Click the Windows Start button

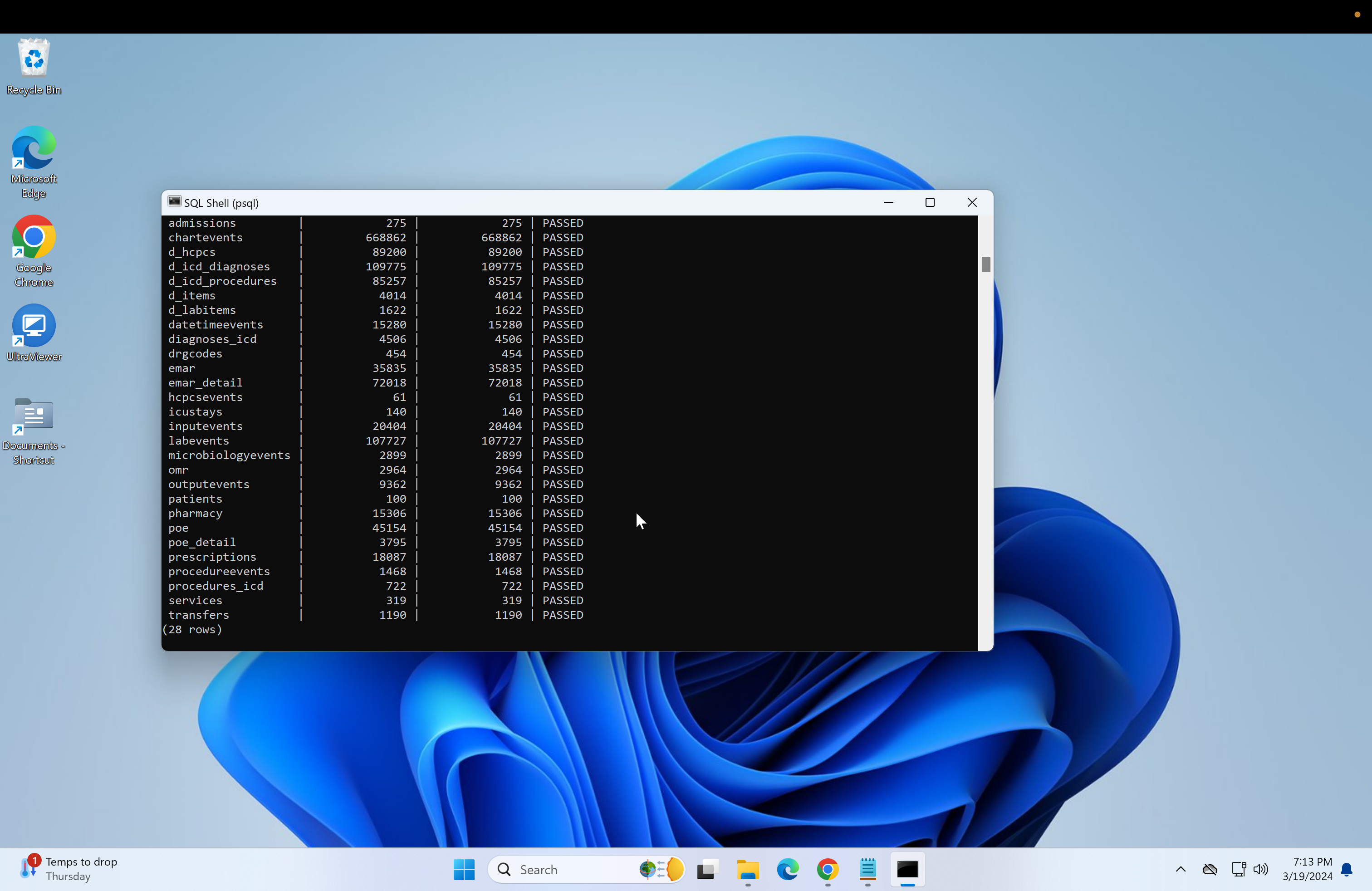point(463,869)
